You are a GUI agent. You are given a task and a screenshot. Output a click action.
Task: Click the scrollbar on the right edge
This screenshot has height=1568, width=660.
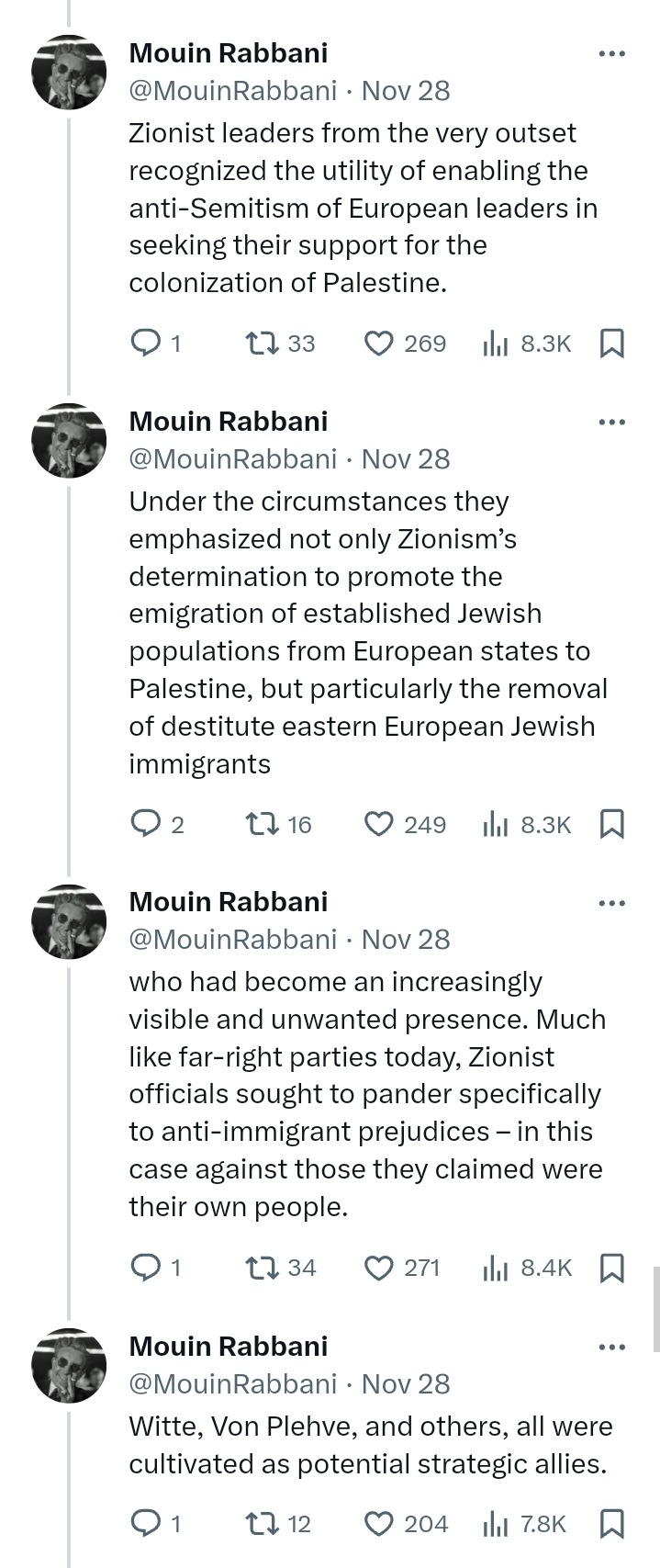(655, 1309)
